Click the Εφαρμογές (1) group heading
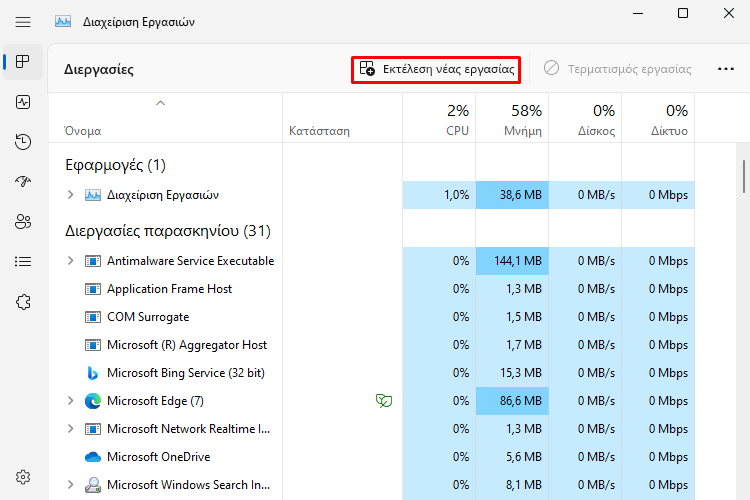750x500 pixels. pos(115,165)
